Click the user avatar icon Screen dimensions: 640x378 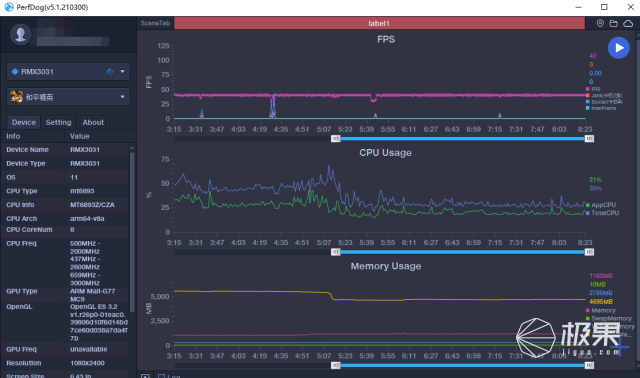(20, 35)
